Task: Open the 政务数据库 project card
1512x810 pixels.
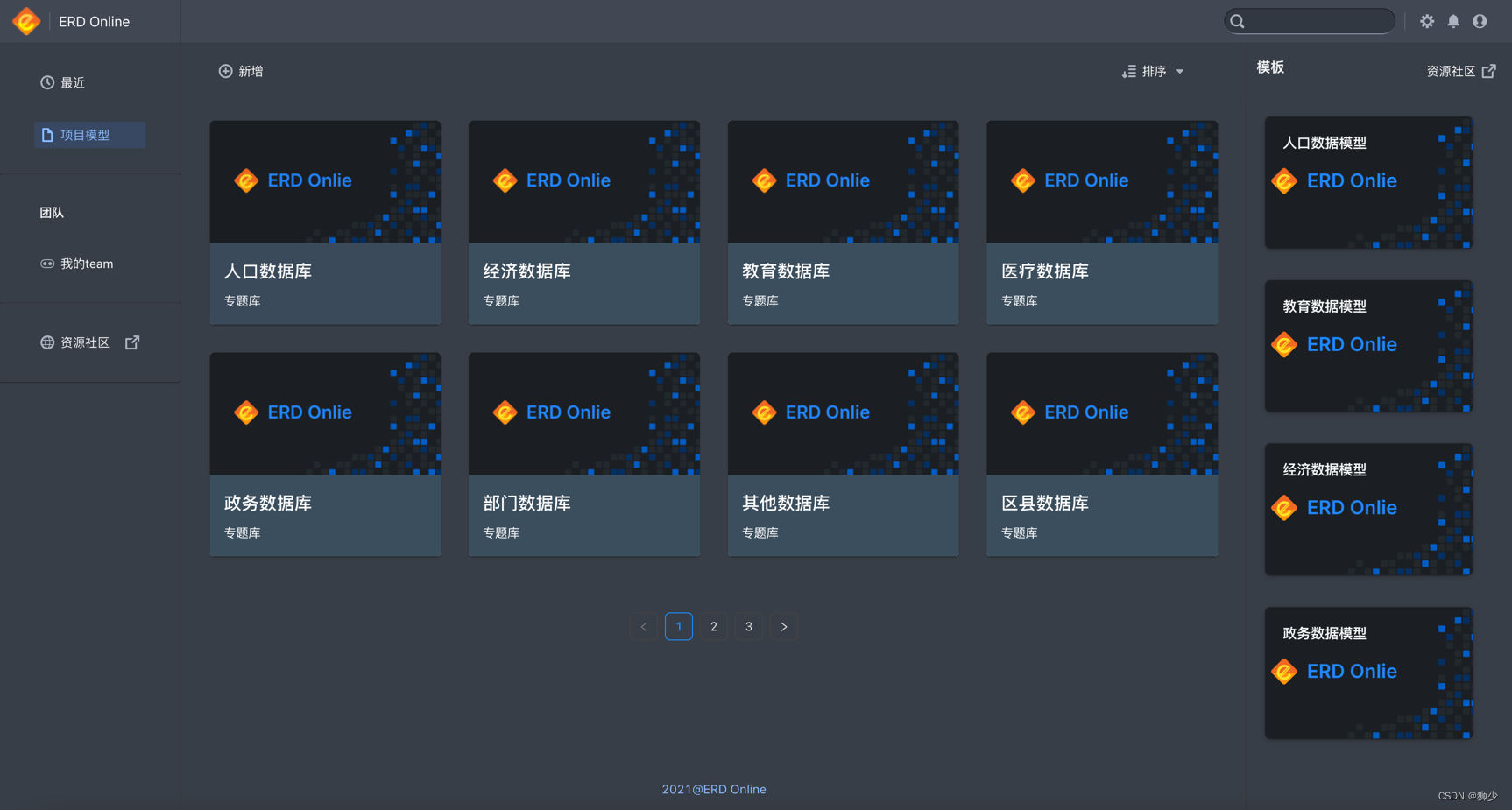Action: (325, 454)
